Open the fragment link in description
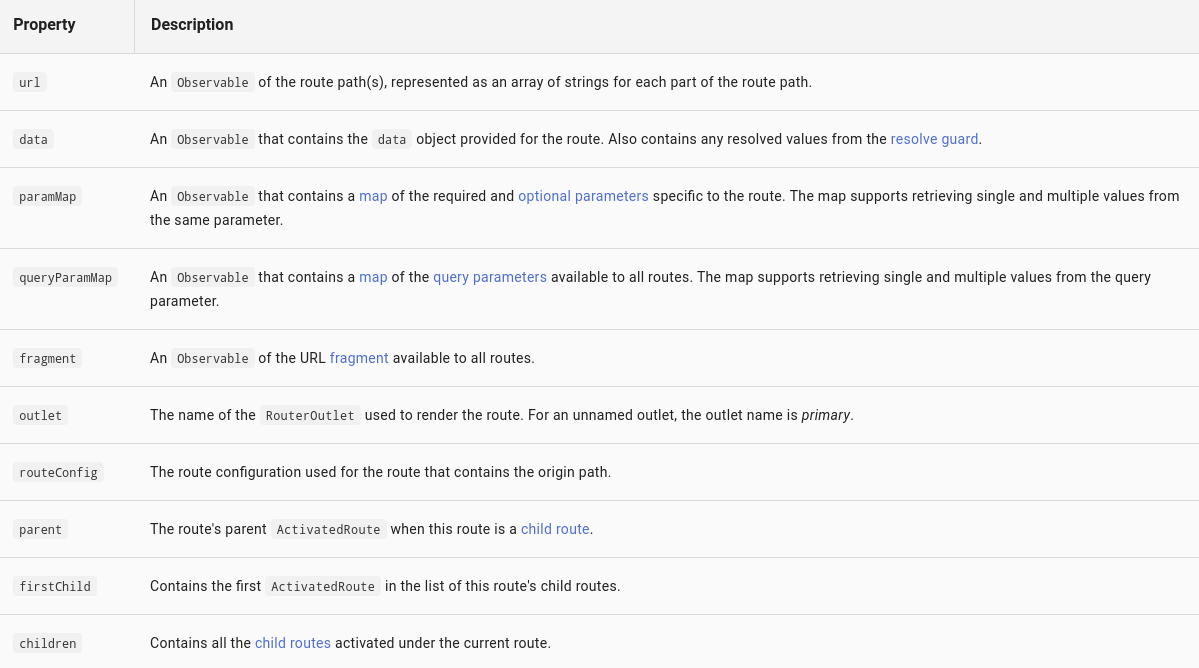 (x=359, y=358)
